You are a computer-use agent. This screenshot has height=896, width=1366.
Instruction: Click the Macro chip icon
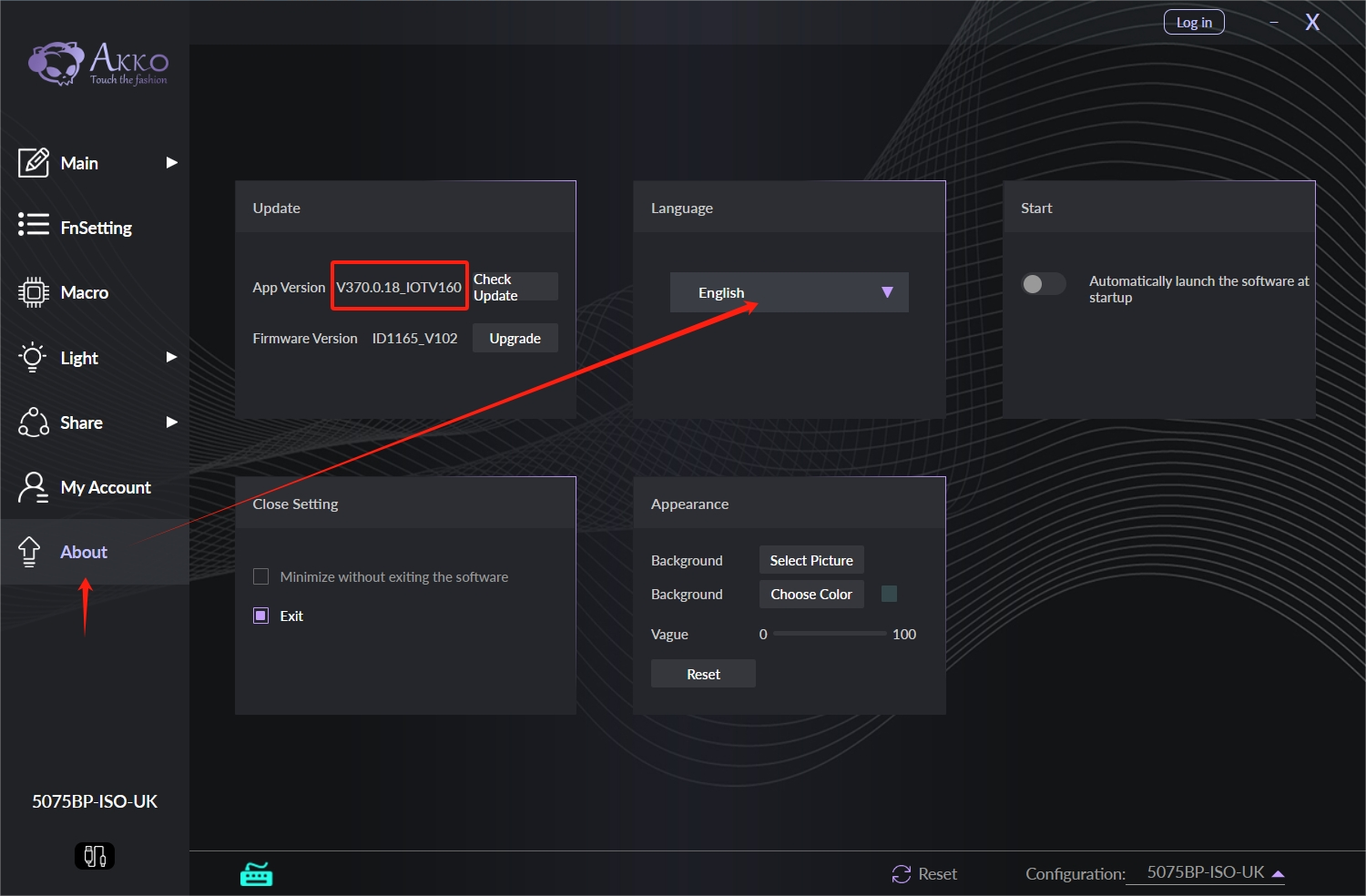[x=34, y=292]
